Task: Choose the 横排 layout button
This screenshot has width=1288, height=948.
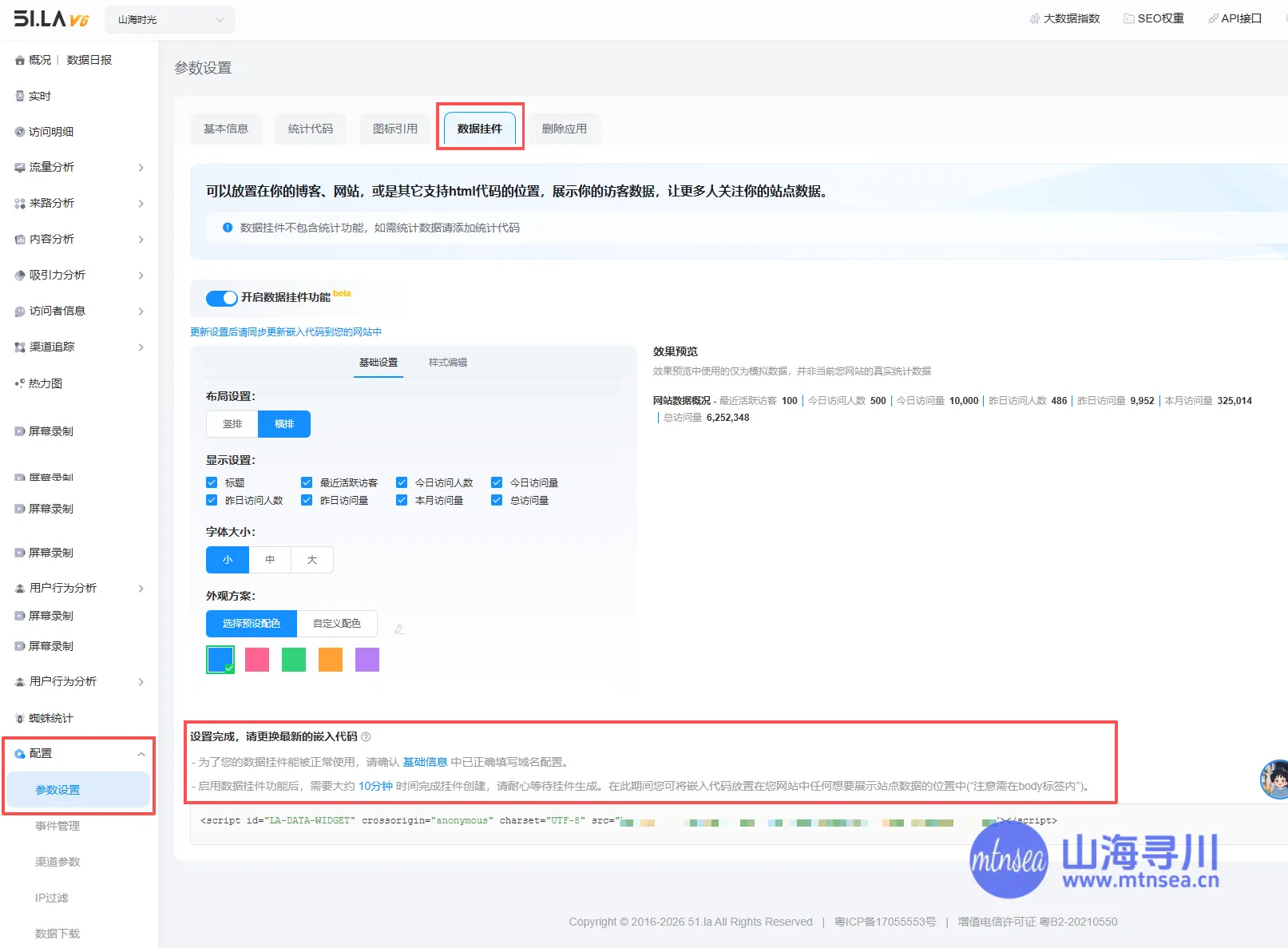Action: (284, 424)
